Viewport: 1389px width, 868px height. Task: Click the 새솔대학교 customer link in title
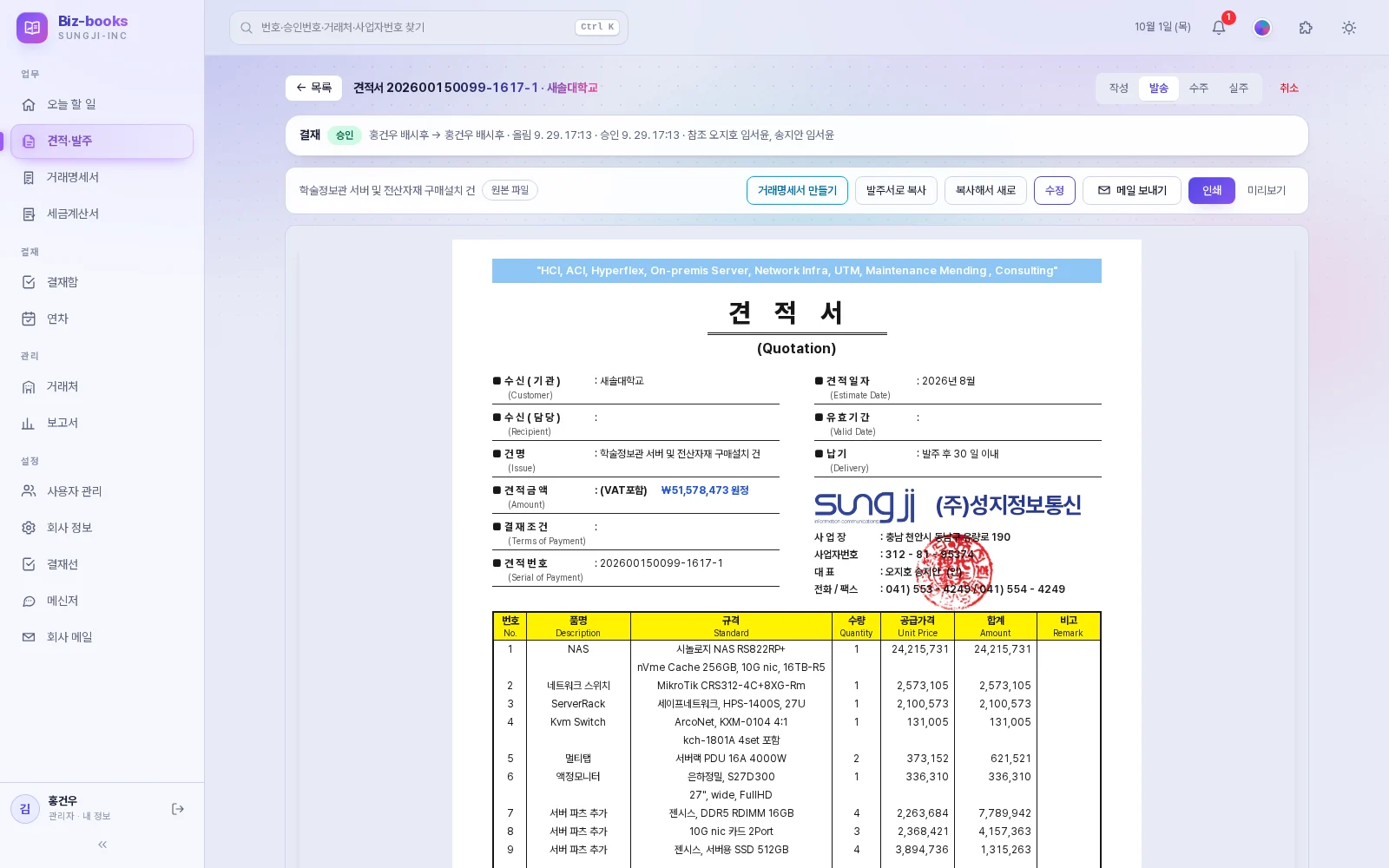point(572,88)
